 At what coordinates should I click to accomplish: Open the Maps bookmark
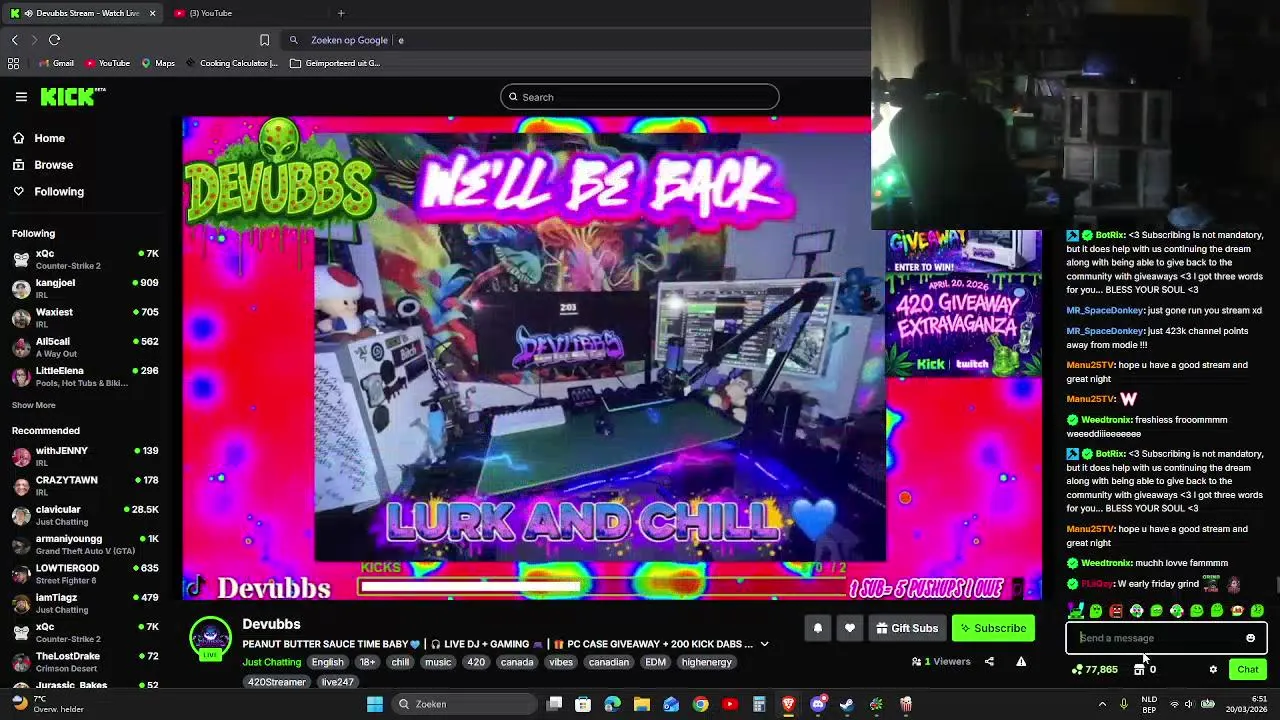click(158, 63)
